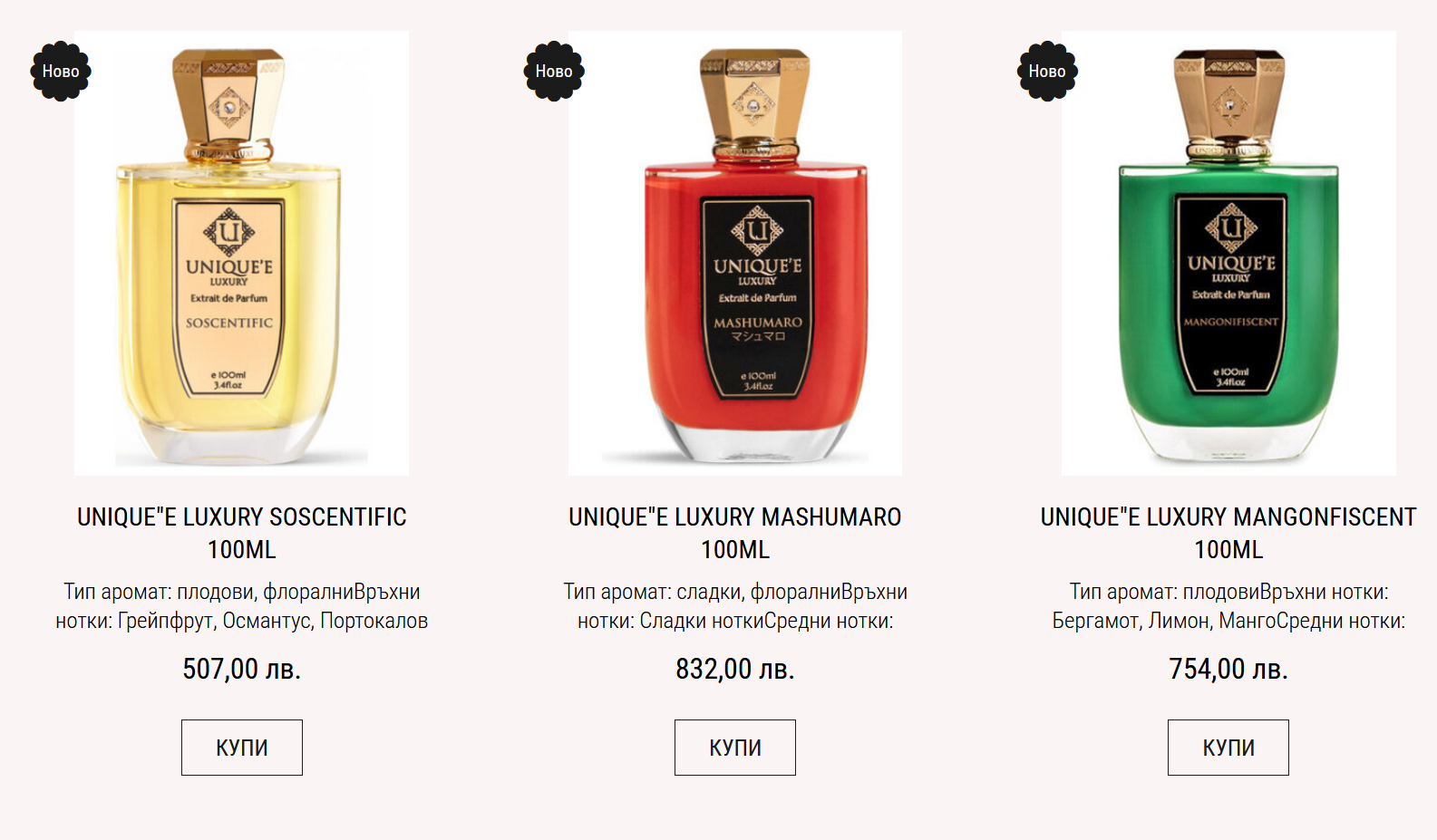Buy the Mashumaro perfume with КУПИ button
This screenshot has height=840, width=1437.
pyautogui.click(x=735, y=748)
